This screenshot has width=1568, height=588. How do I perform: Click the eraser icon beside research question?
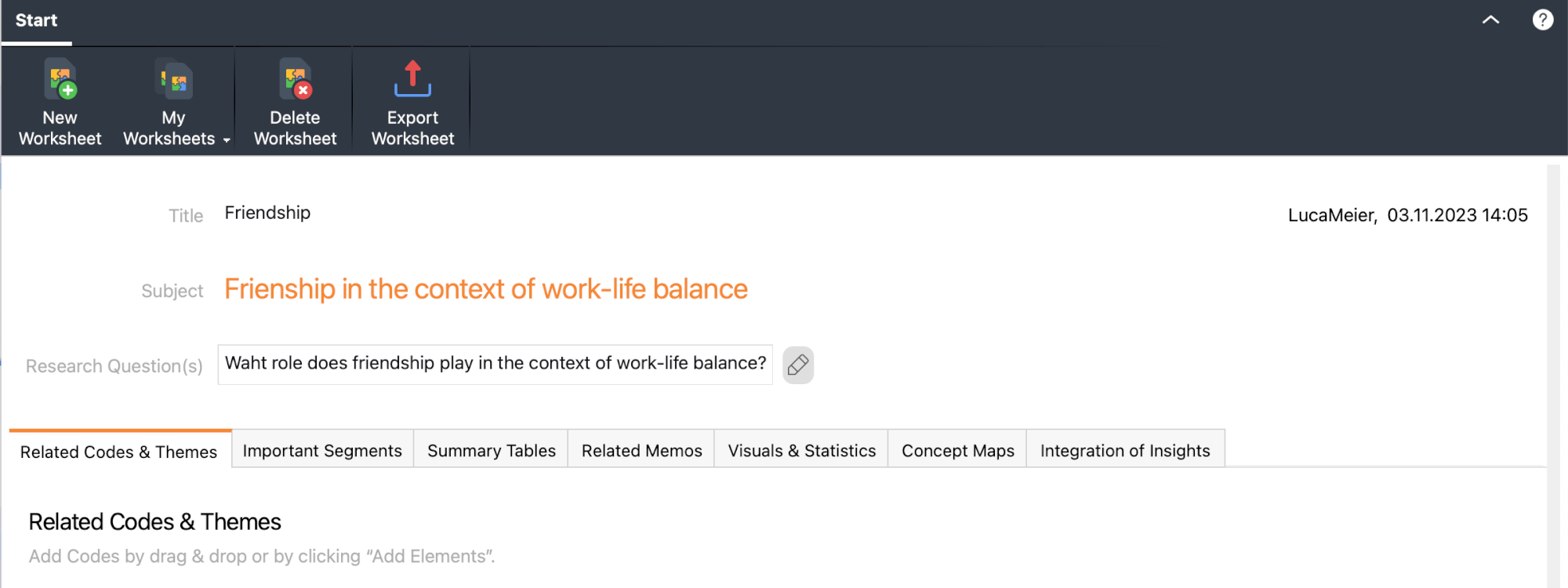point(798,365)
